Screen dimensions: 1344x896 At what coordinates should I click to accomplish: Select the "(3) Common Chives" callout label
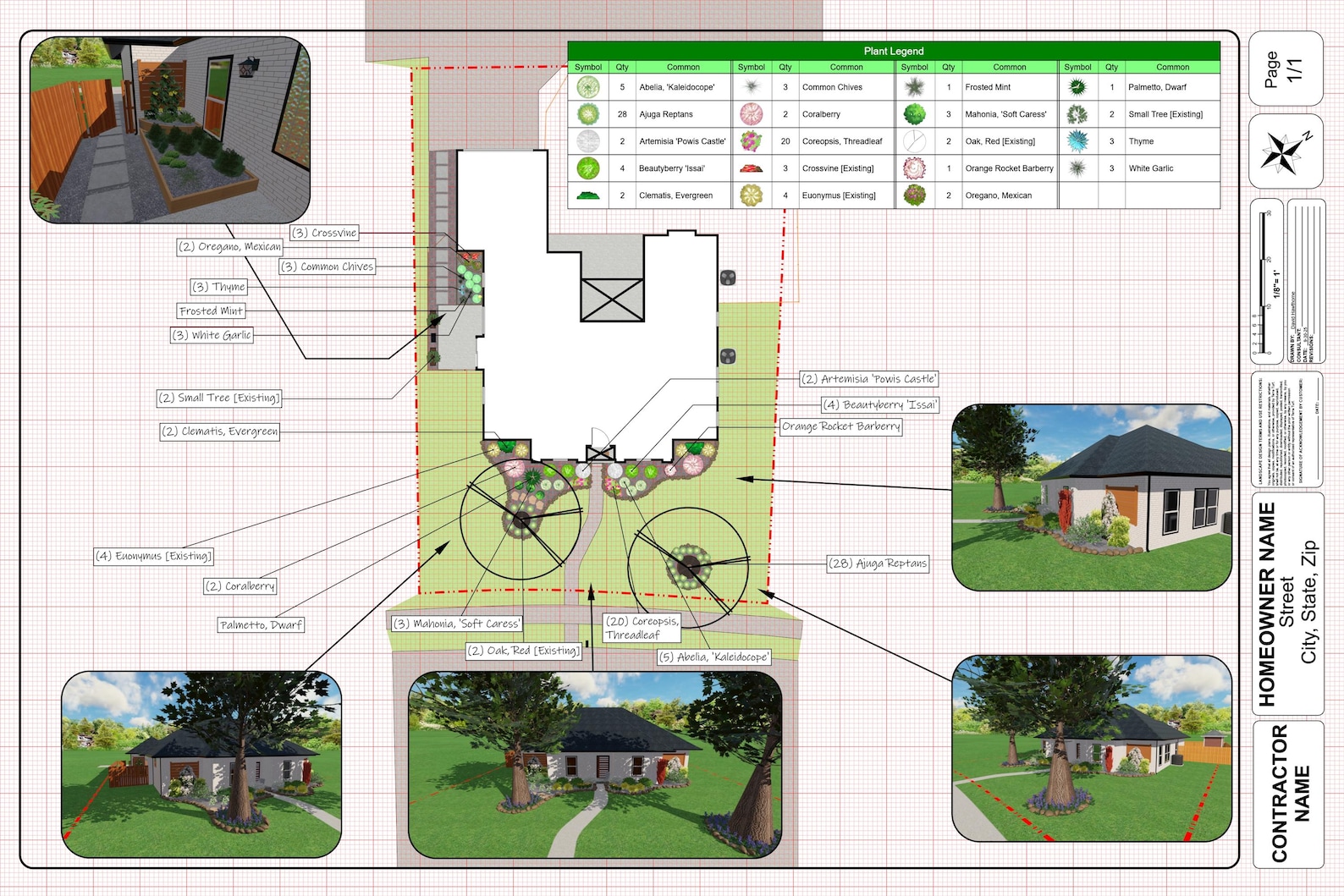[x=328, y=267]
